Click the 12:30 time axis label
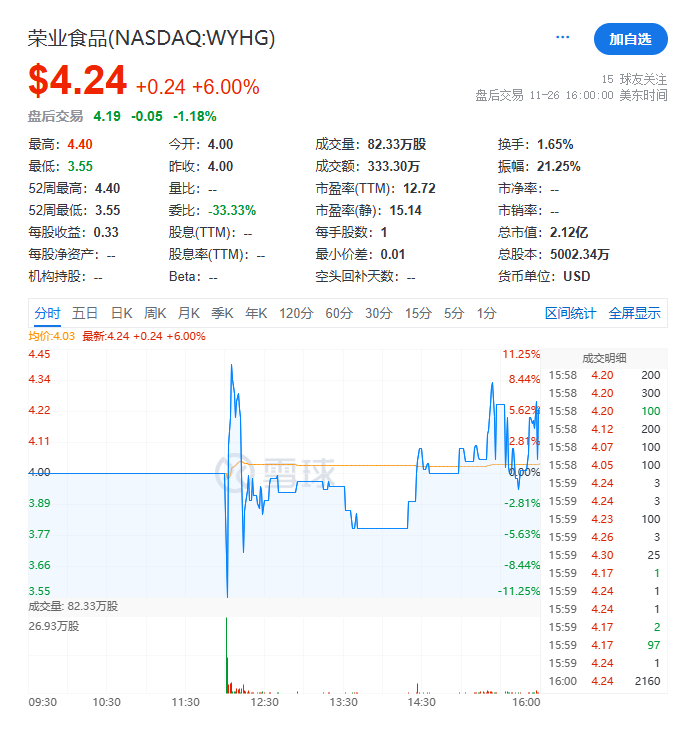Screen dimensions: 698x729 coord(265,702)
